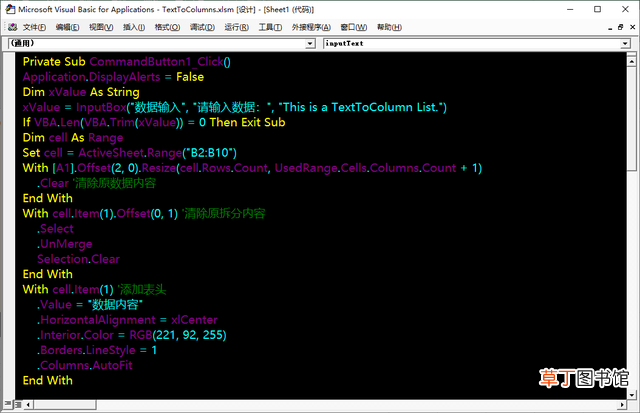Image resolution: width=640 pixels, height=413 pixels.
Task: Click the vertical scrollbar up arrow
Action: coord(631,62)
